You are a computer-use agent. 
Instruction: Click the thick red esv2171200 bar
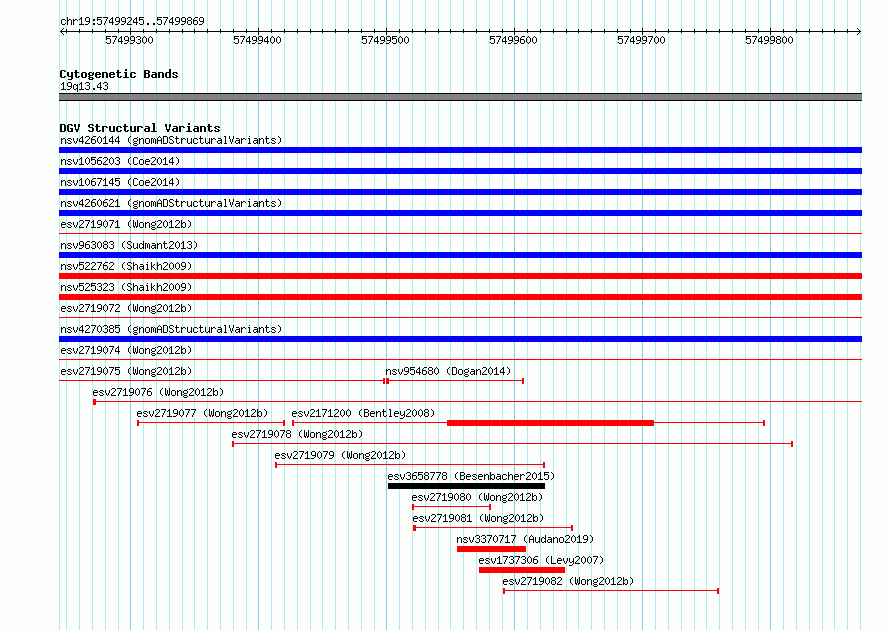[551, 423]
